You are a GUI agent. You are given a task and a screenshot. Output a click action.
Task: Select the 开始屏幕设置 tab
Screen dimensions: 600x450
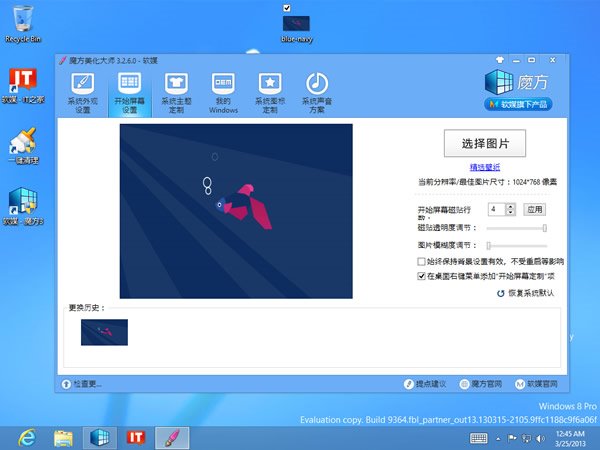coord(130,93)
